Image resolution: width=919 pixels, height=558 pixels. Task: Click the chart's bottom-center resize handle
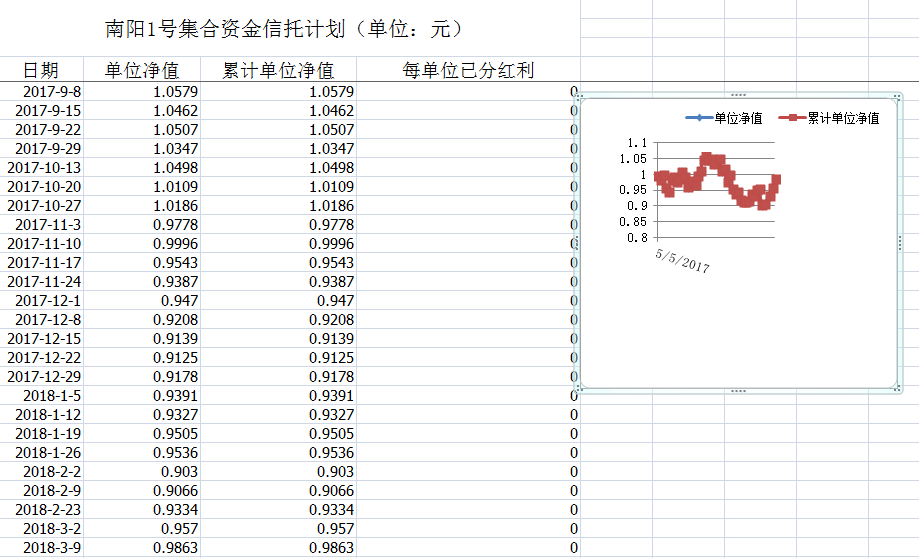coord(739,390)
